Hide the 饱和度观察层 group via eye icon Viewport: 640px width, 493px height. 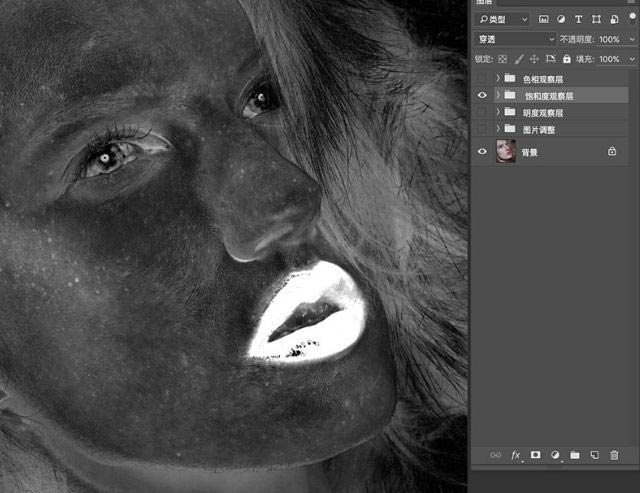coord(483,95)
